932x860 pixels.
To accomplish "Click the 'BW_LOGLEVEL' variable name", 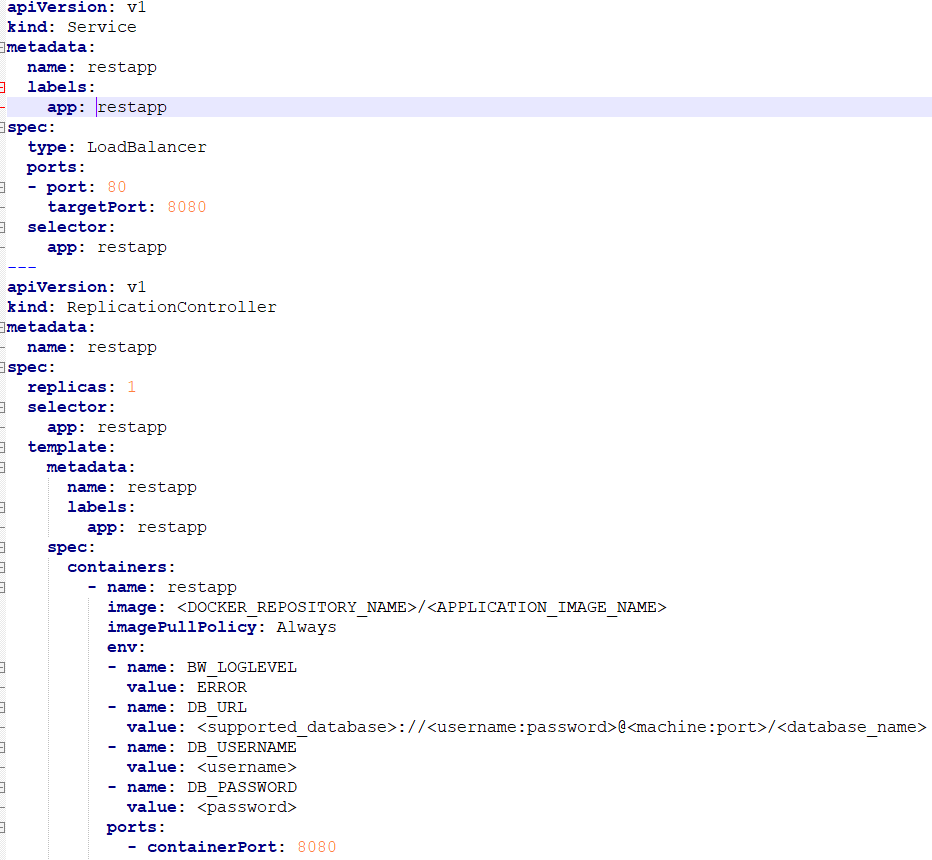I will (x=241, y=667).
